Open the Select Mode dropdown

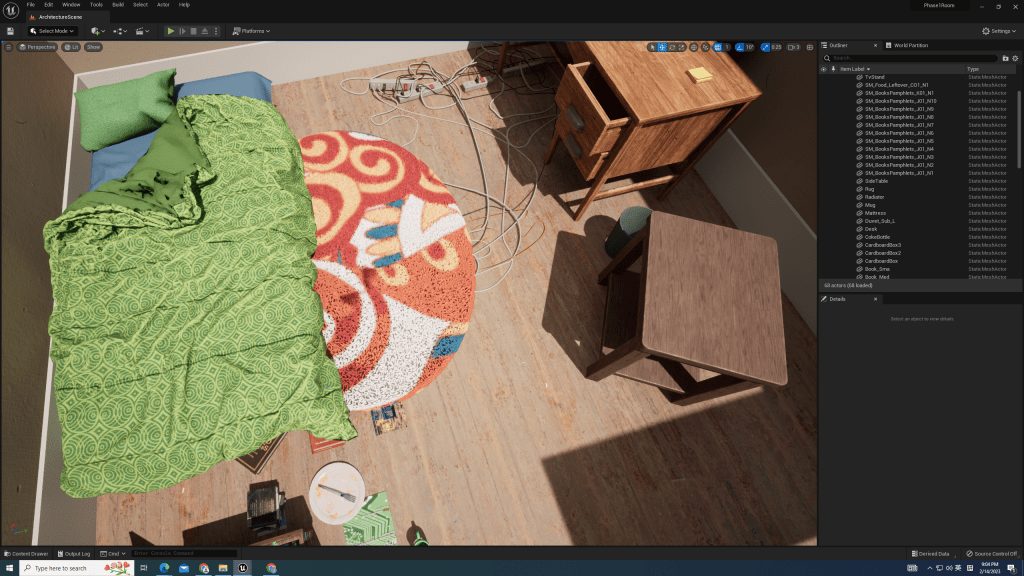click(x=55, y=31)
